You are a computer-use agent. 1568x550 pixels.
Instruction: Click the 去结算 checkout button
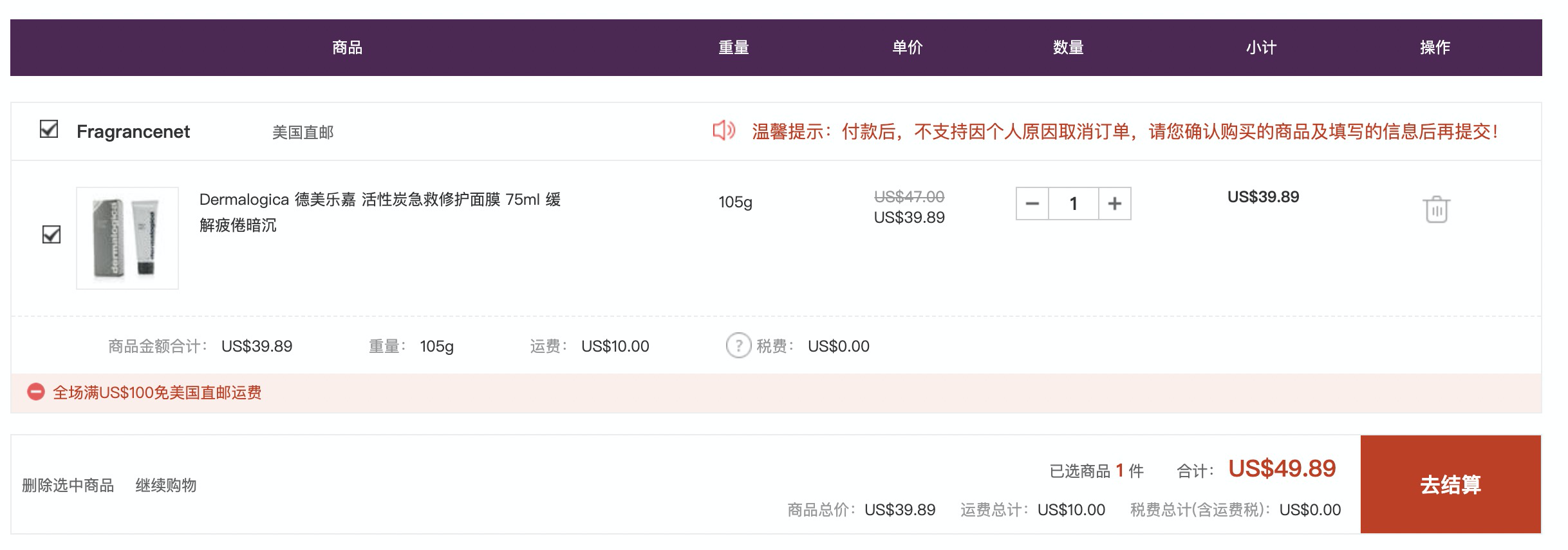click(1451, 484)
